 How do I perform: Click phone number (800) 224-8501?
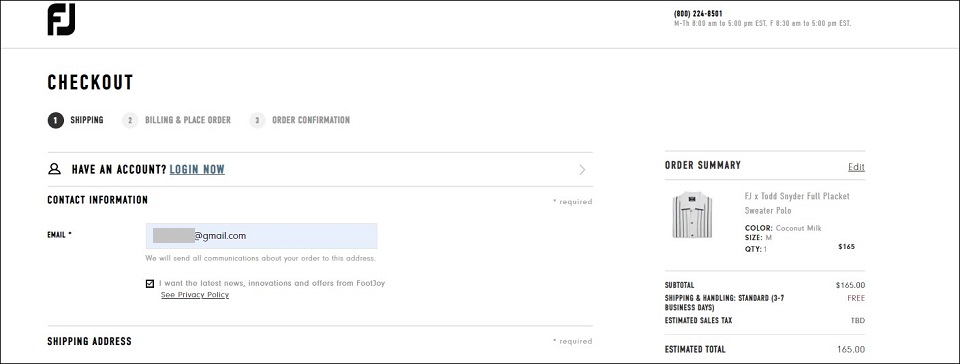click(698, 14)
